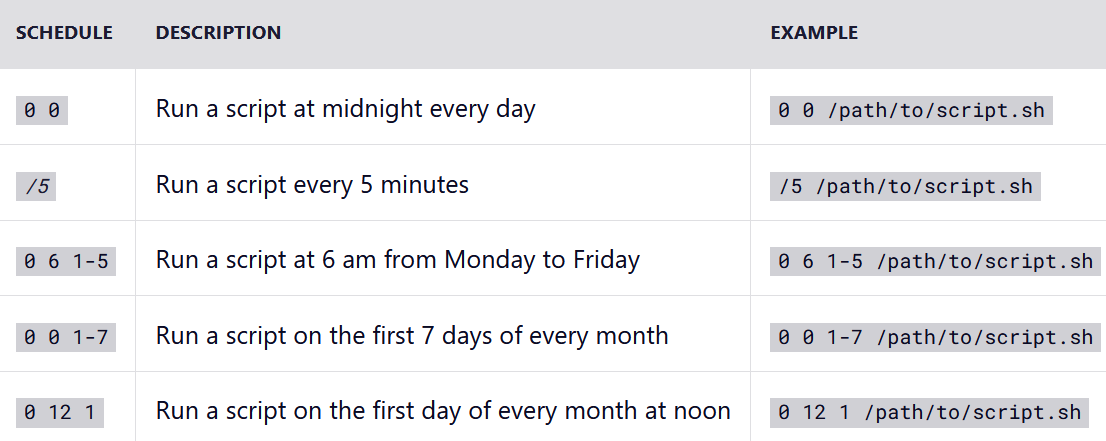The width and height of the screenshot is (1106, 441).
Task: Click the '0 12 1 /path/to/script.sh' example
Action: click(x=929, y=413)
